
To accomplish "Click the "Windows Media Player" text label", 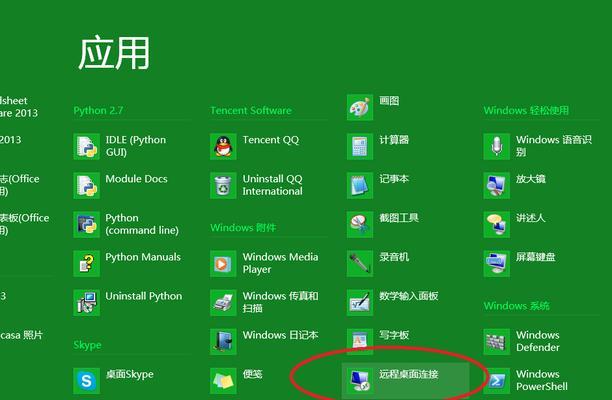I will click(280, 263).
